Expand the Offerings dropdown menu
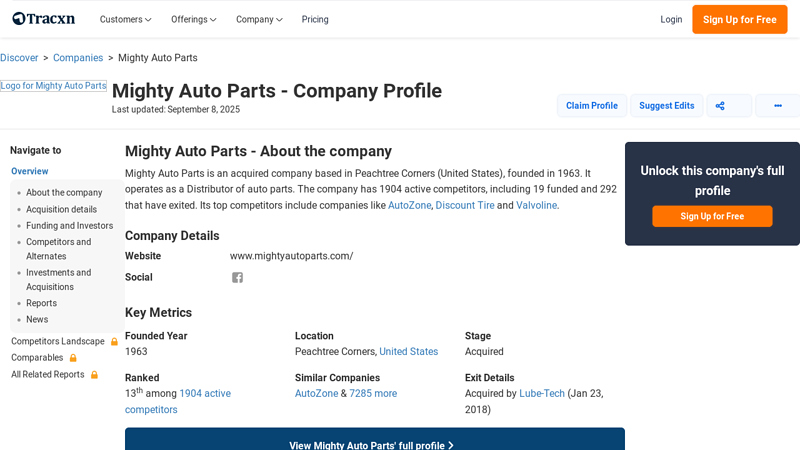The width and height of the screenshot is (800, 450). click(194, 19)
